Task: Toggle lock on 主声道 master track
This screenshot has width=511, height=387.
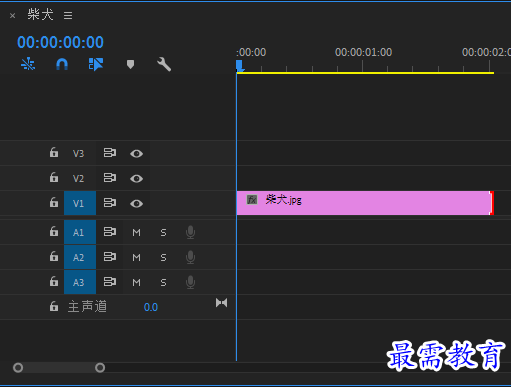Action: 54,306
